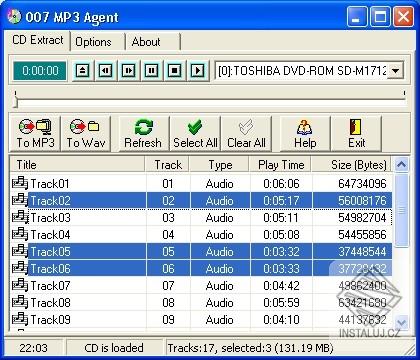This screenshot has height=360, width=420.
Task: Click the 'Tracks:17, selected:3' status text
Action: [x=219, y=348]
